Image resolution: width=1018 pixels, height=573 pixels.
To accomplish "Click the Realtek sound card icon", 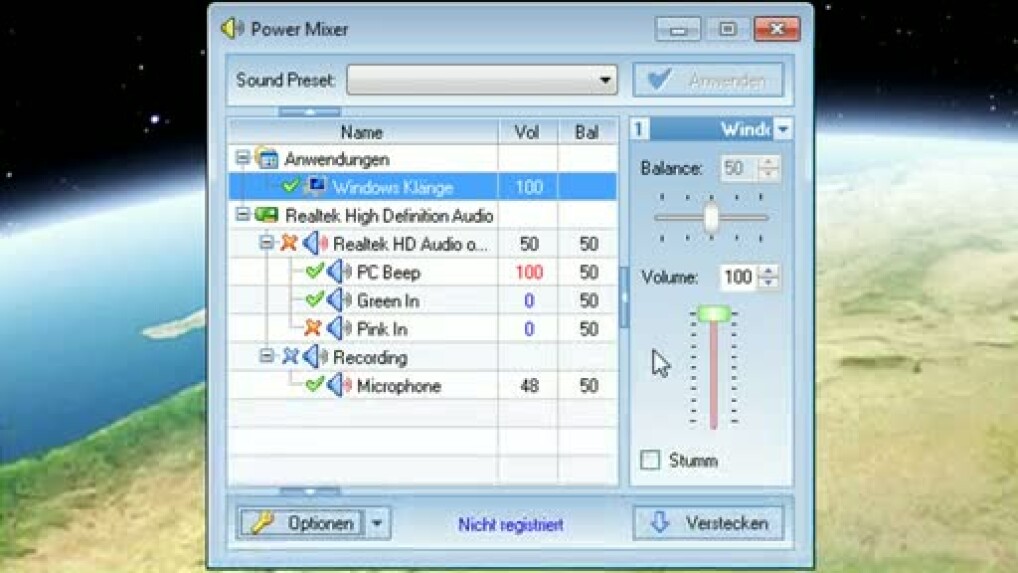I will click(x=267, y=215).
